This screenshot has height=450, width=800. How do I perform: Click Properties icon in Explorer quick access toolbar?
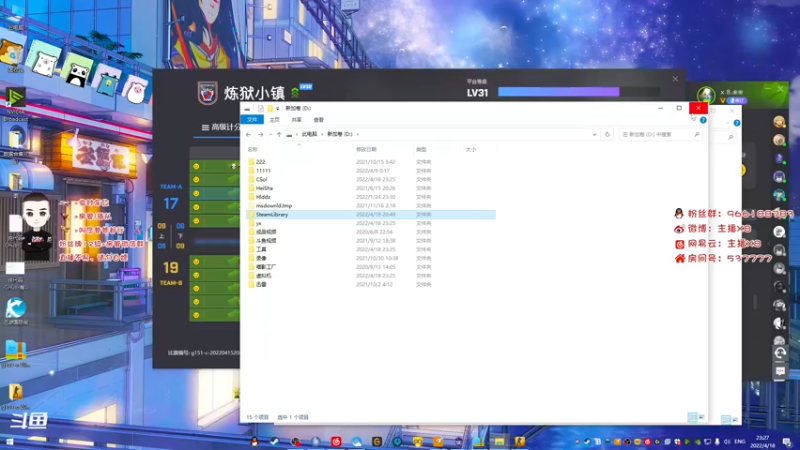(x=261, y=108)
